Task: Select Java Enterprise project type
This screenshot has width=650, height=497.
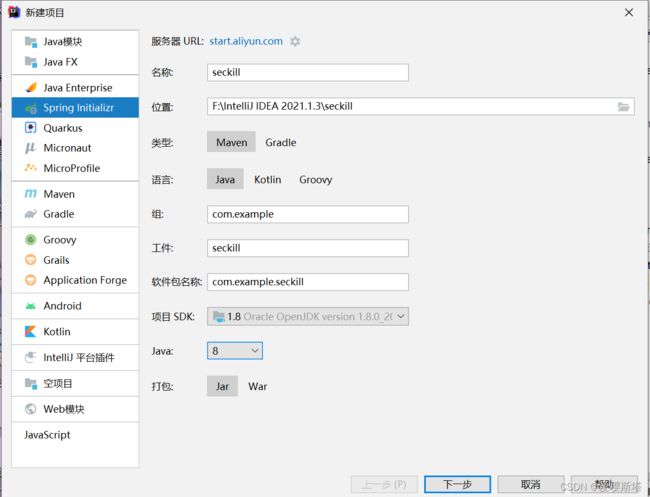Action: coord(75,87)
